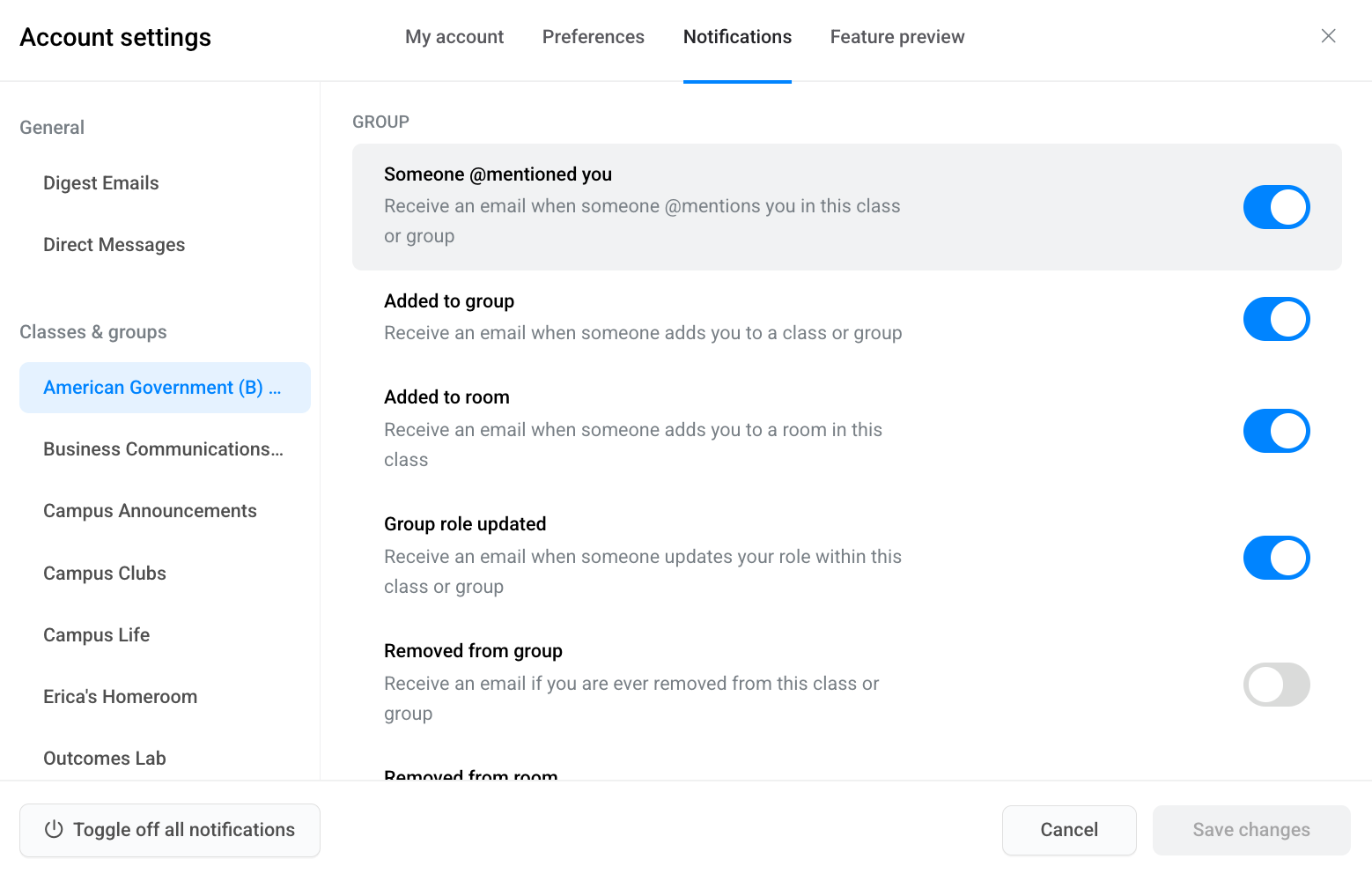The width and height of the screenshot is (1372, 874).
Task: Select Business Communications class
Action: pos(164,449)
